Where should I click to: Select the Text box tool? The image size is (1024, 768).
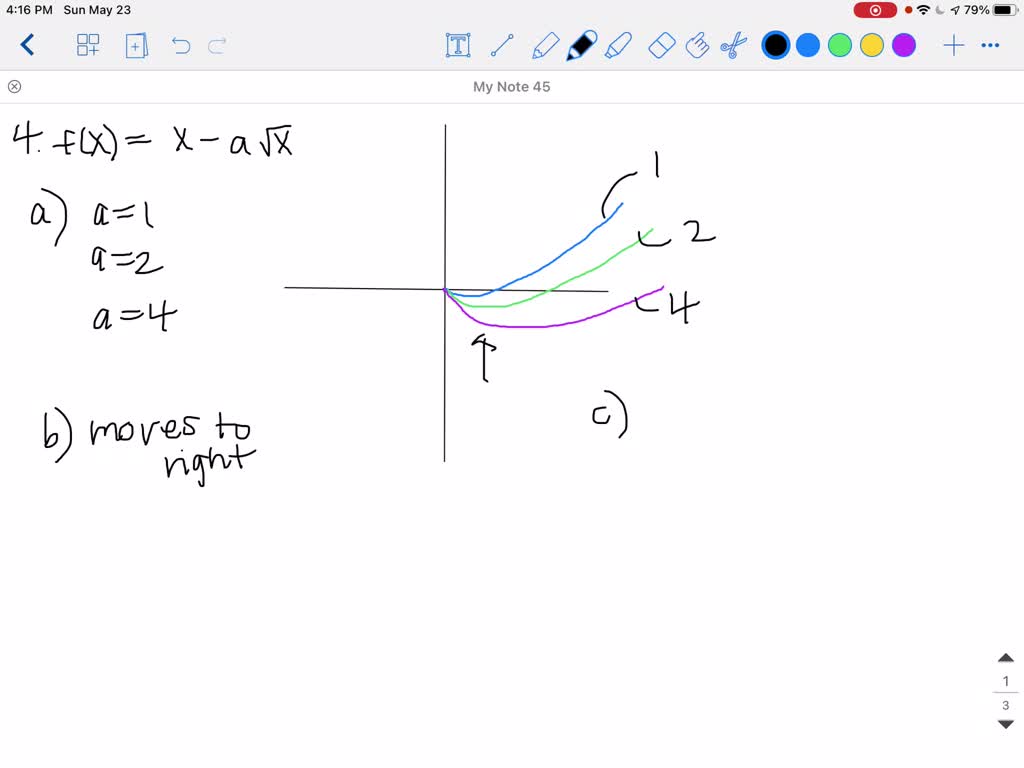(457, 45)
